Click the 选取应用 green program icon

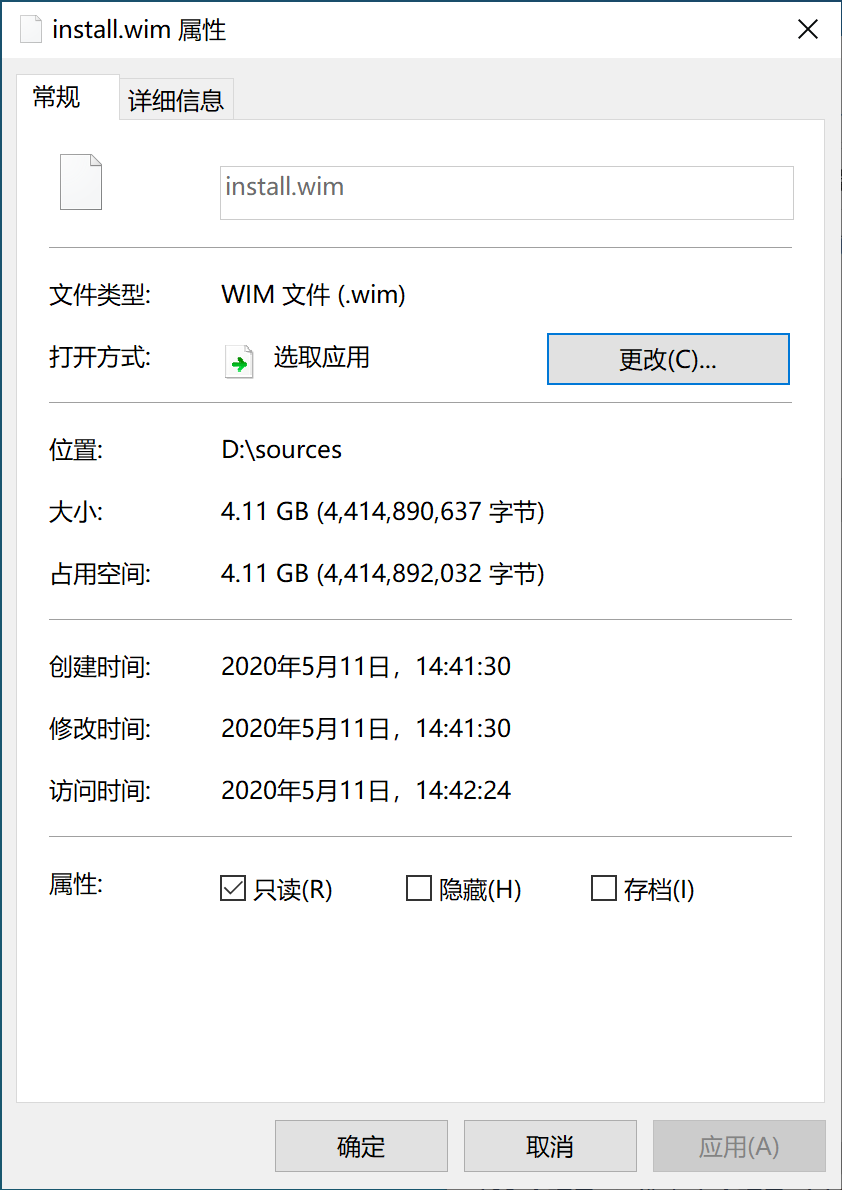click(239, 362)
